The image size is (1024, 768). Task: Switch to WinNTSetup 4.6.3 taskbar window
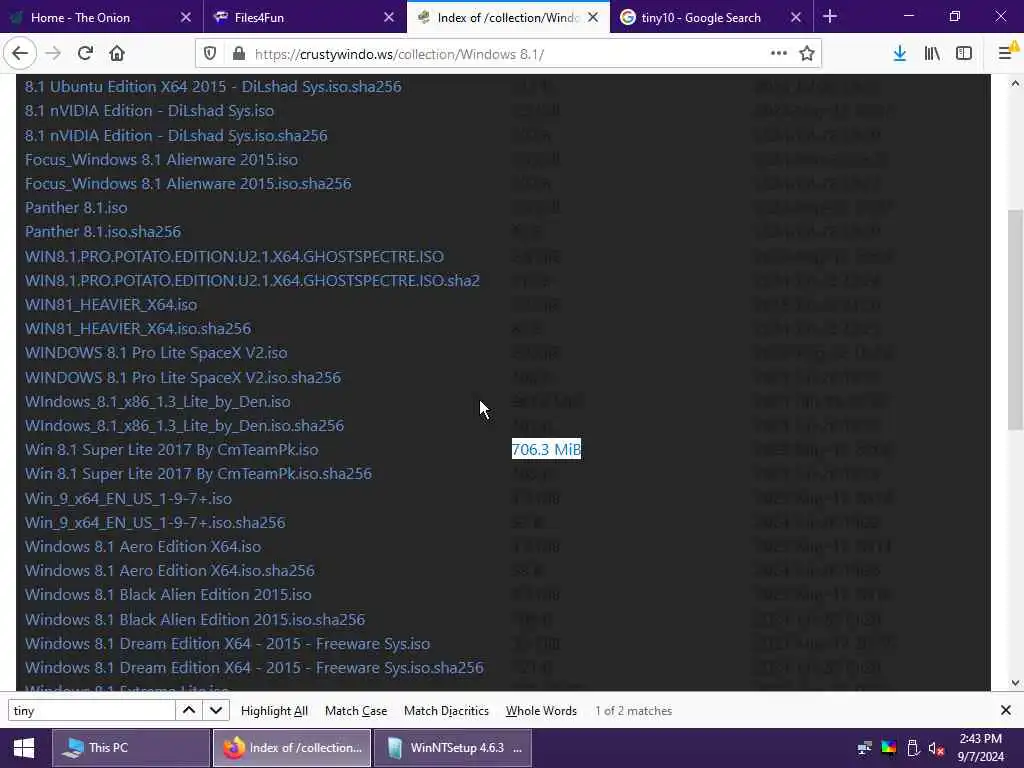tap(452, 748)
